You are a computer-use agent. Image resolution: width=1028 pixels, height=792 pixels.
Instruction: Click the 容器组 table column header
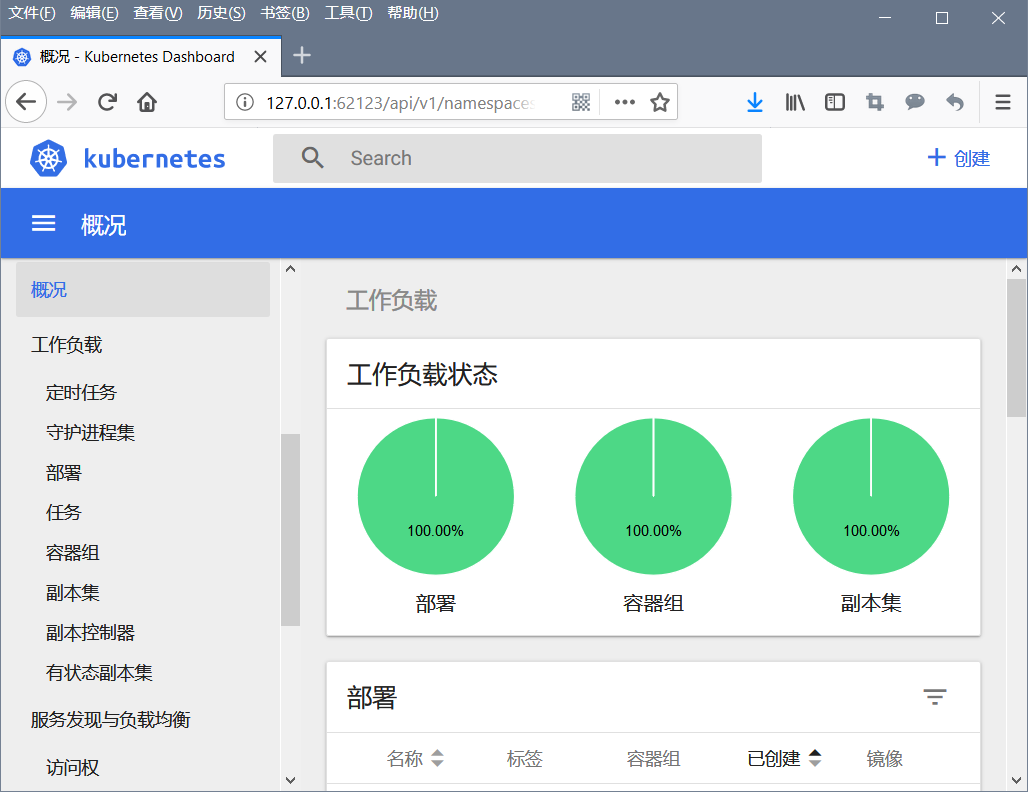653,759
